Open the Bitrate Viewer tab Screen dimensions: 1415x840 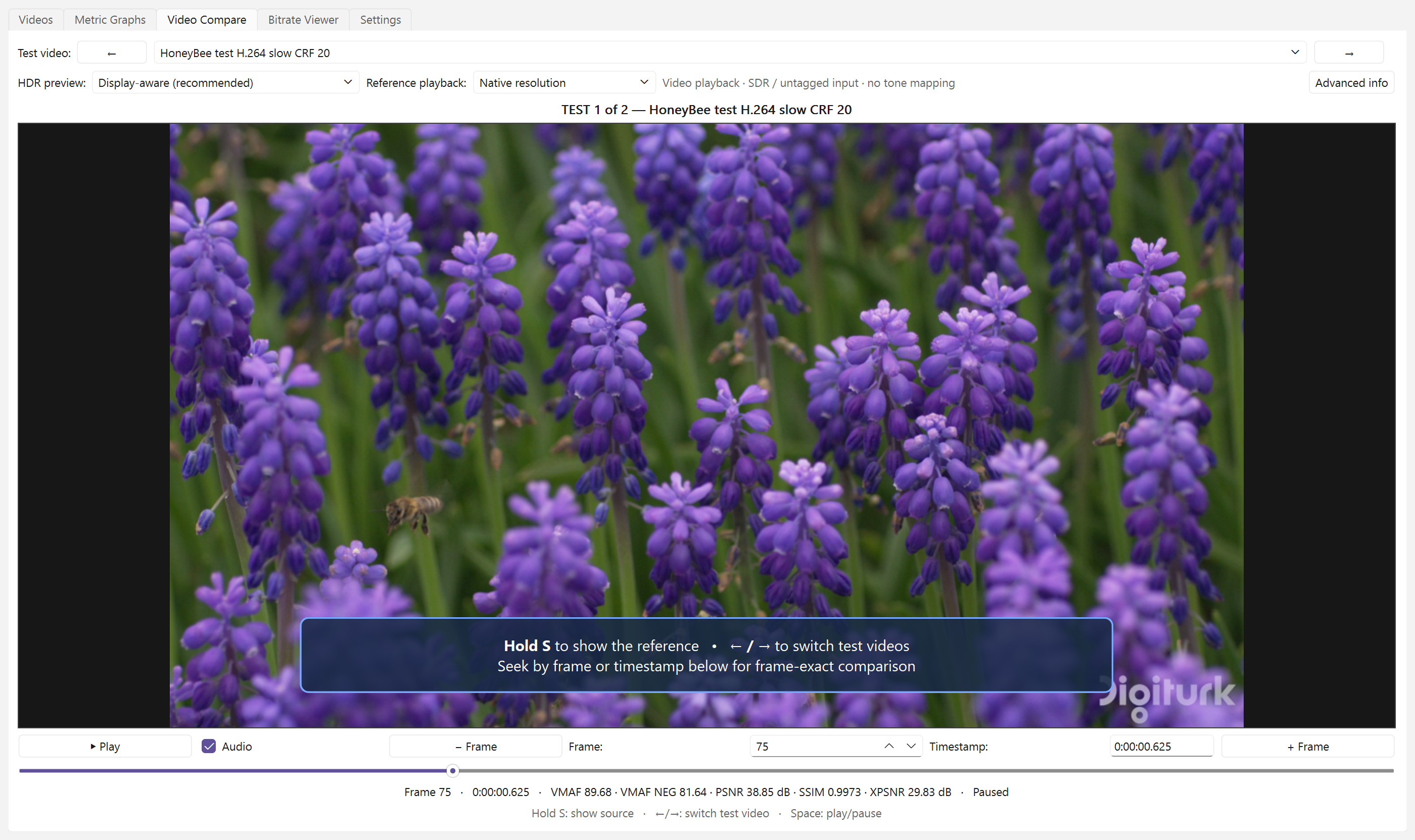tap(303, 20)
